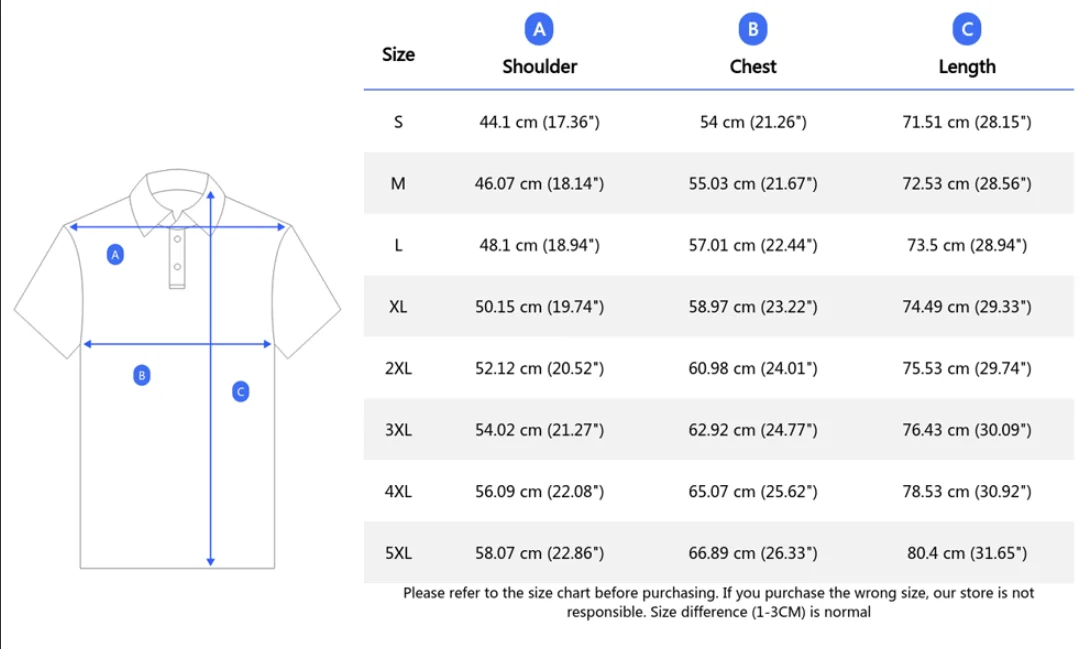Click the button placket on the shirt
The image size is (1092, 649).
pos(177,260)
